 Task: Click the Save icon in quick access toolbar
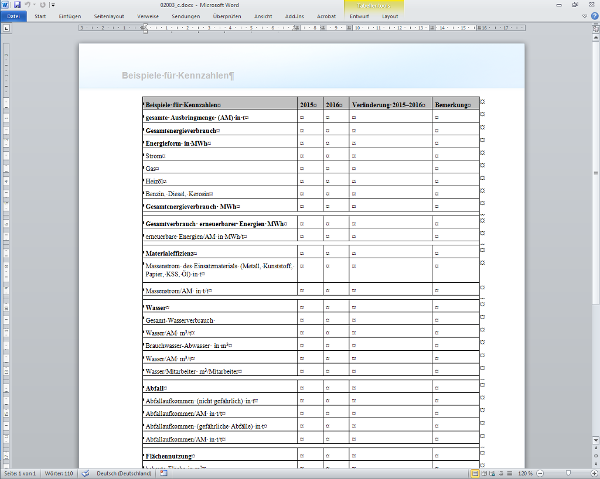pos(17,5)
